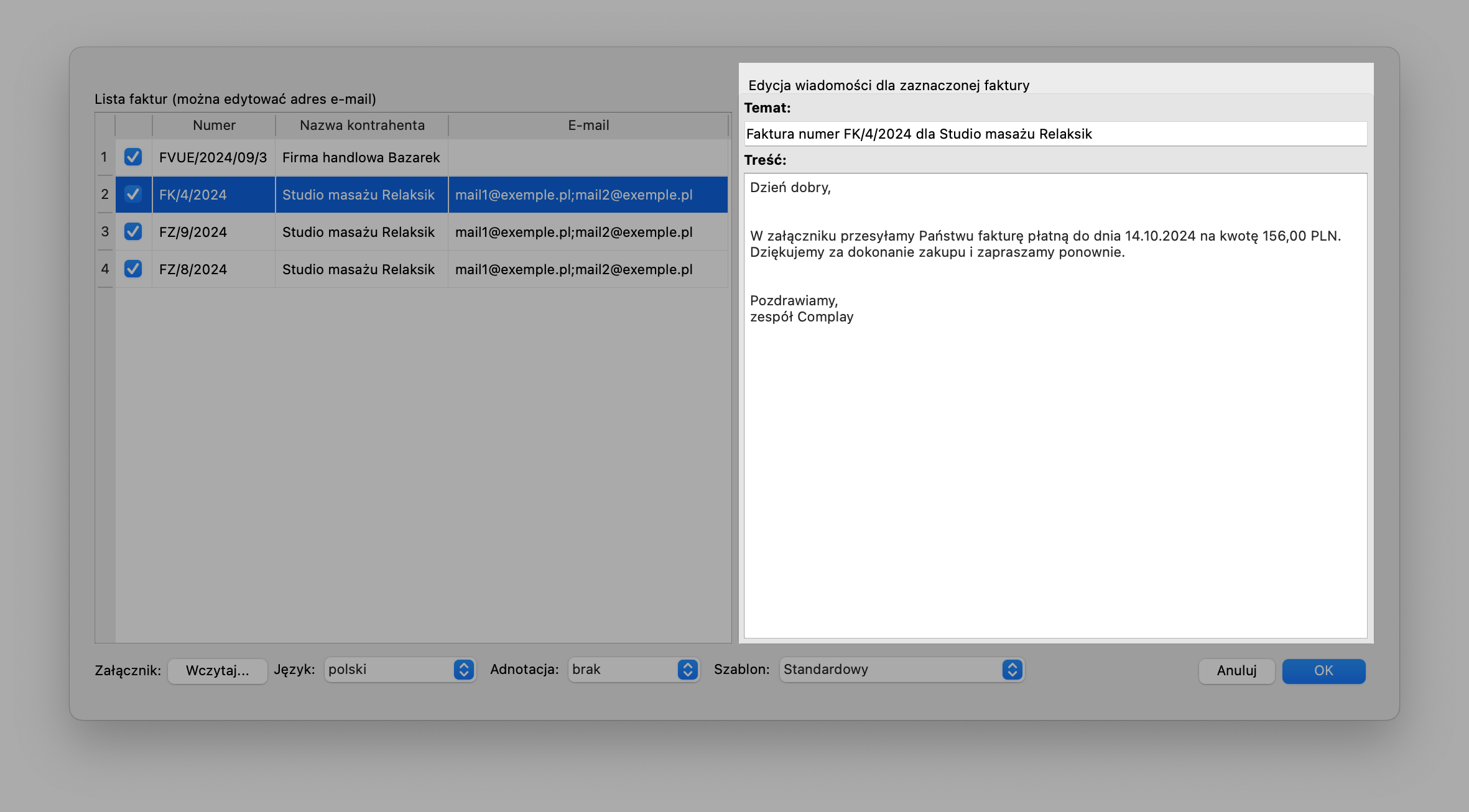Screen dimensions: 1469x812
Task: Toggle checkbox for invoice FVUE/2024/09/3
Action: click(132, 157)
